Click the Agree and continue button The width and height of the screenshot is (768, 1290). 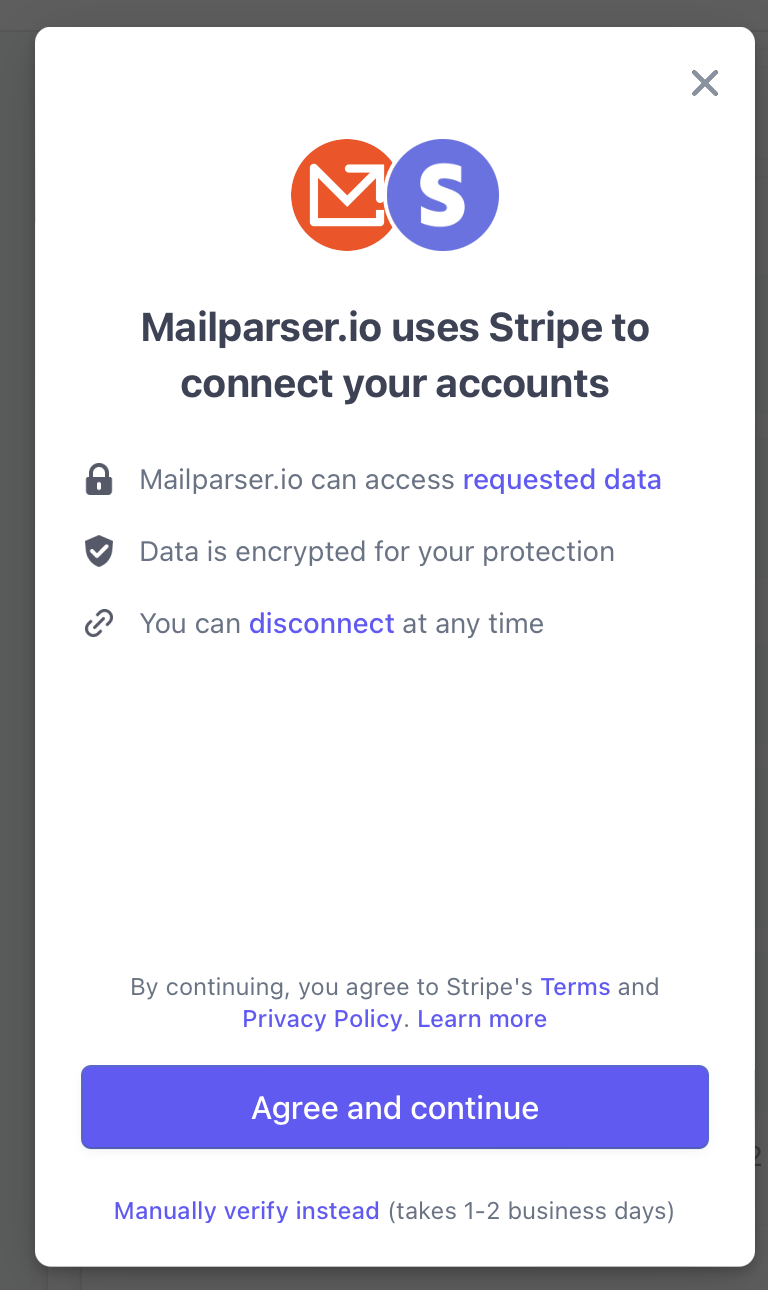tap(395, 1107)
